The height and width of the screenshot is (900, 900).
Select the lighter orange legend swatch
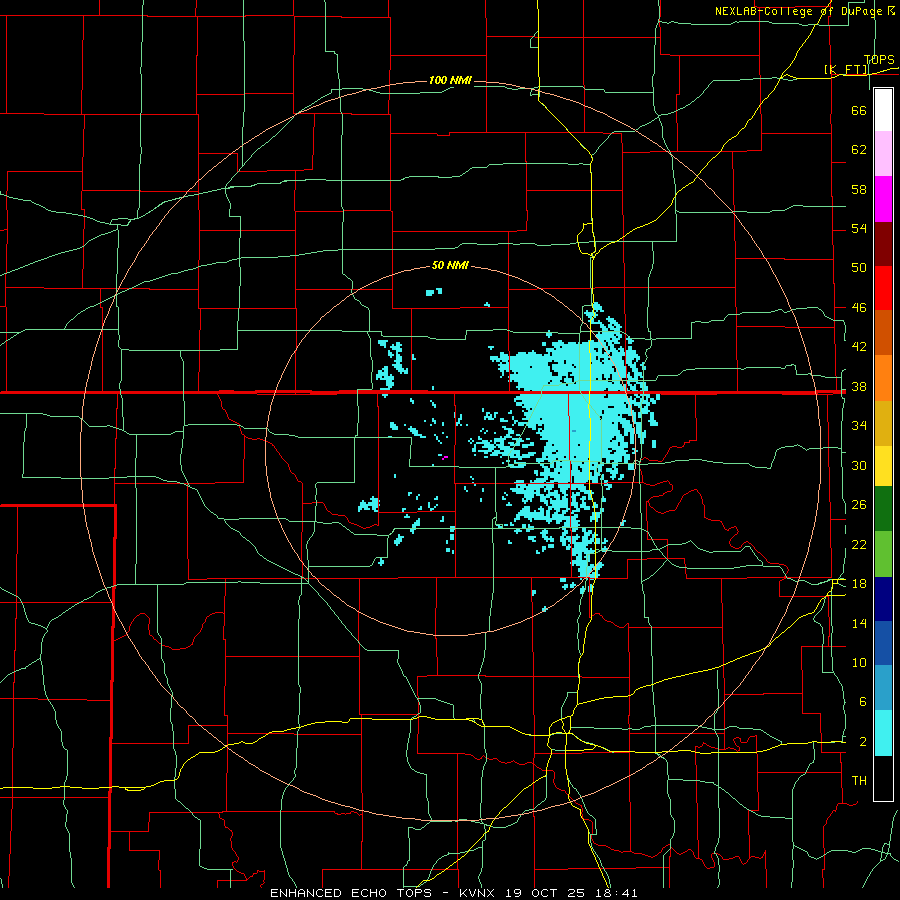coord(883,378)
